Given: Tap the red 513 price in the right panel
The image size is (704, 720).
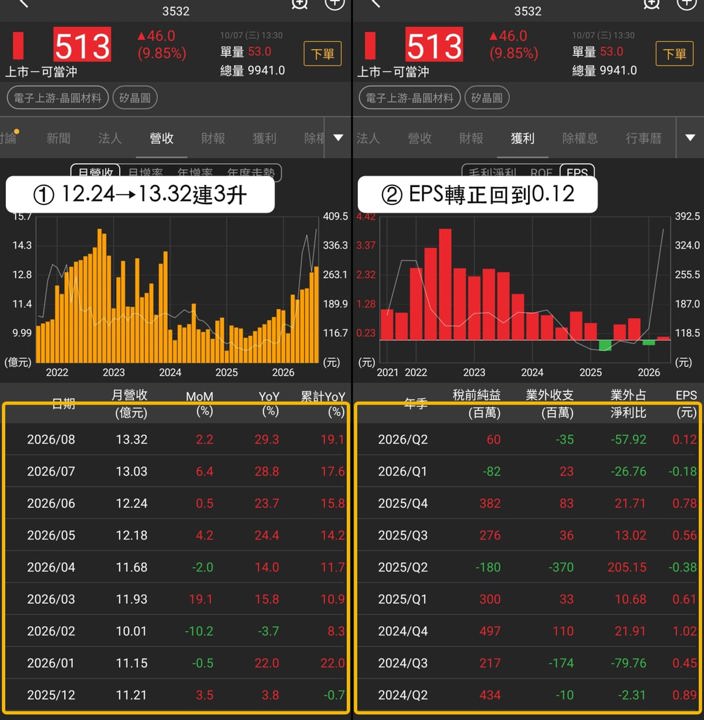Looking at the screenshot, I should pos(434,45).
